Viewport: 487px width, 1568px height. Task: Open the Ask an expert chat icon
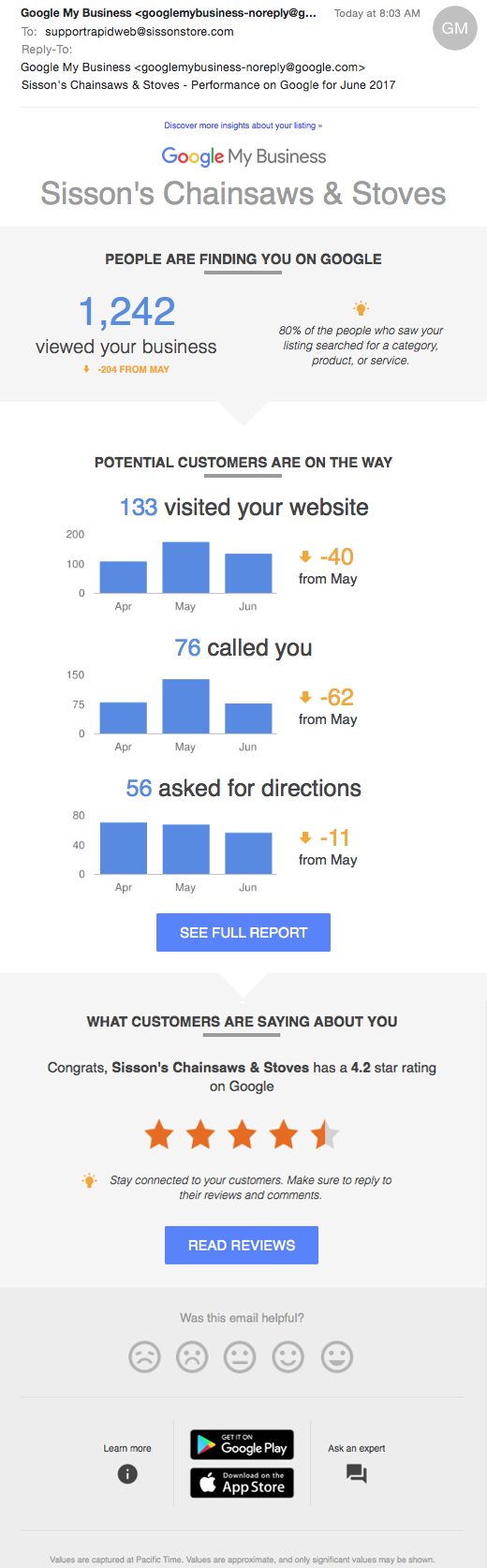tap(357, 1474)
